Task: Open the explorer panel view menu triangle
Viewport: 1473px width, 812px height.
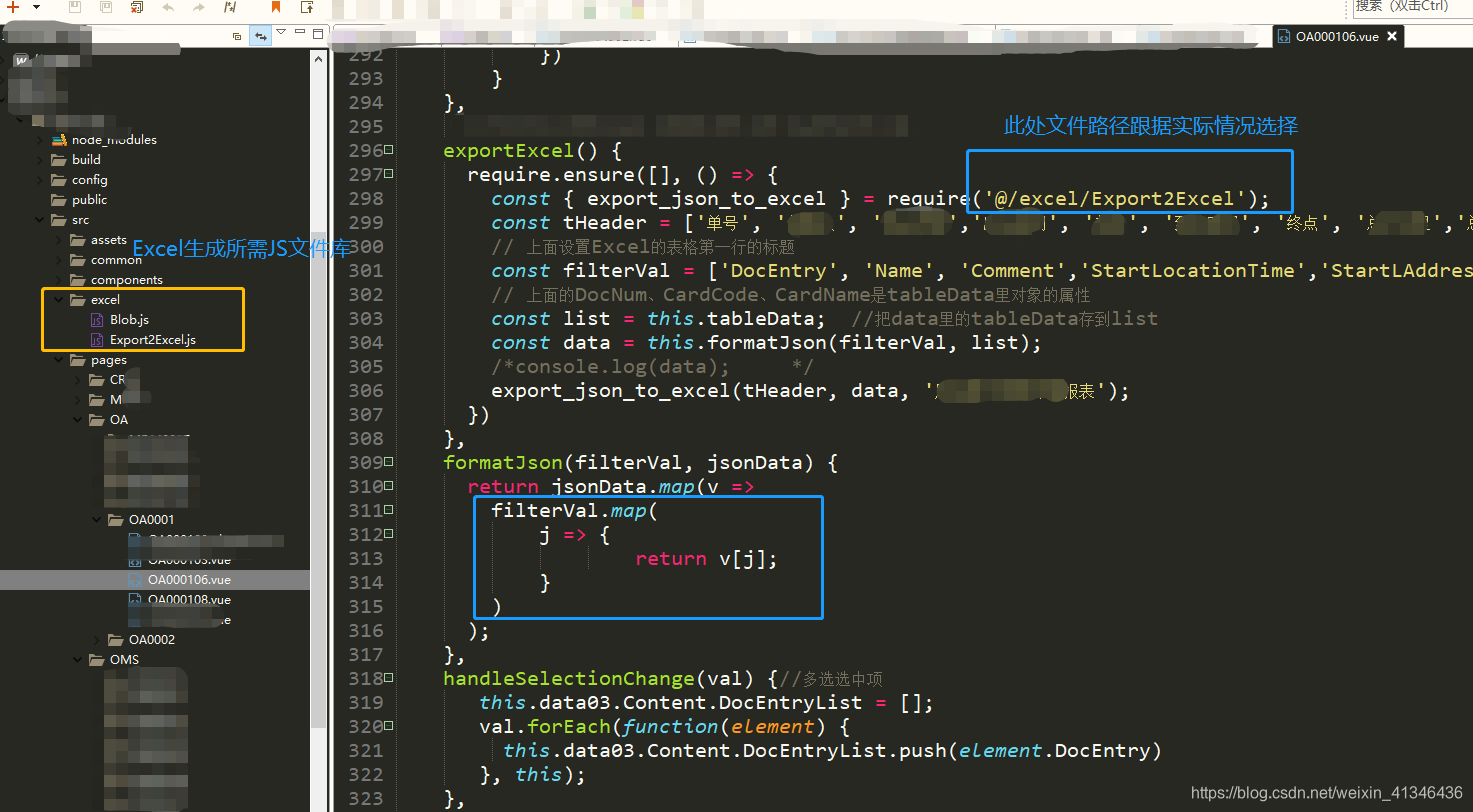Action: tap(281, 33)
